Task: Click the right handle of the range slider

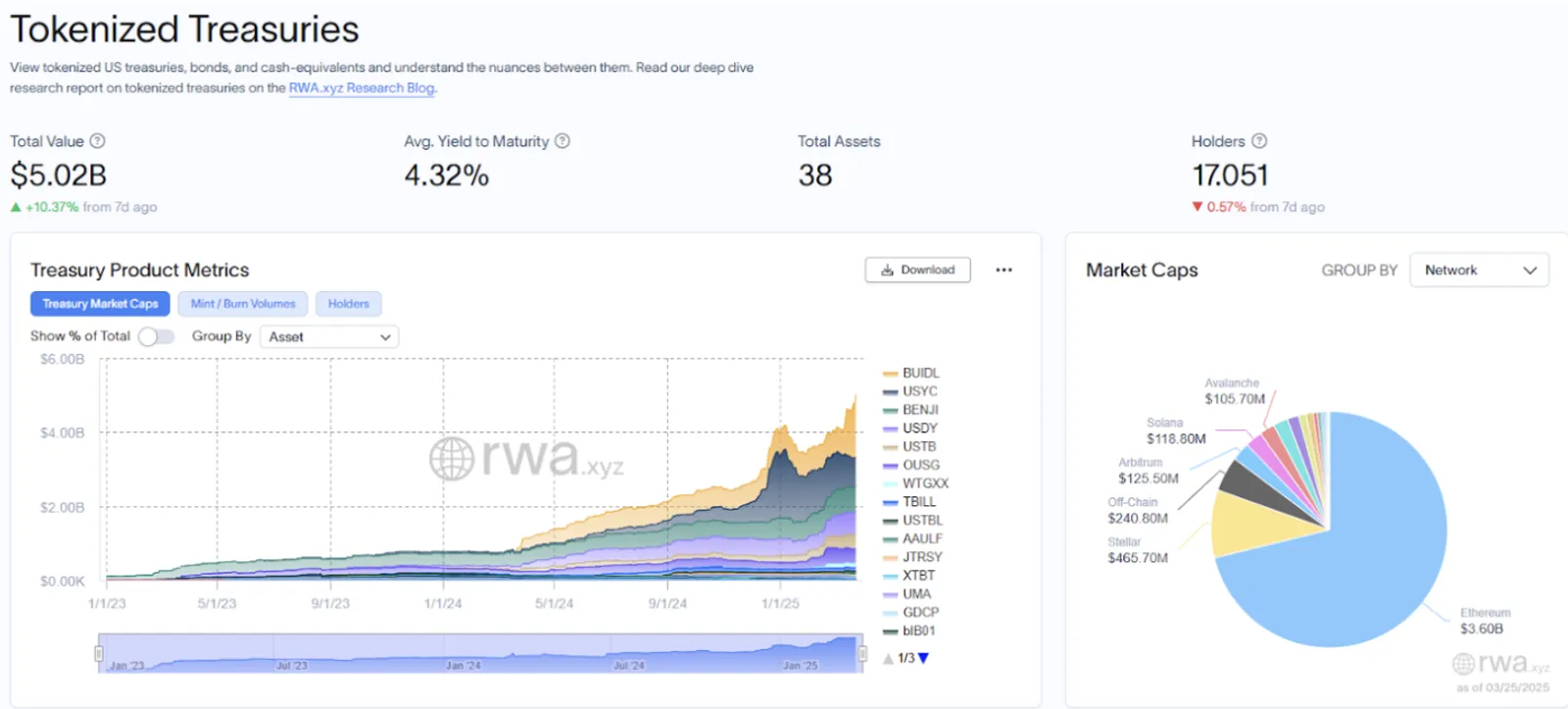Action: pos(861,653)
